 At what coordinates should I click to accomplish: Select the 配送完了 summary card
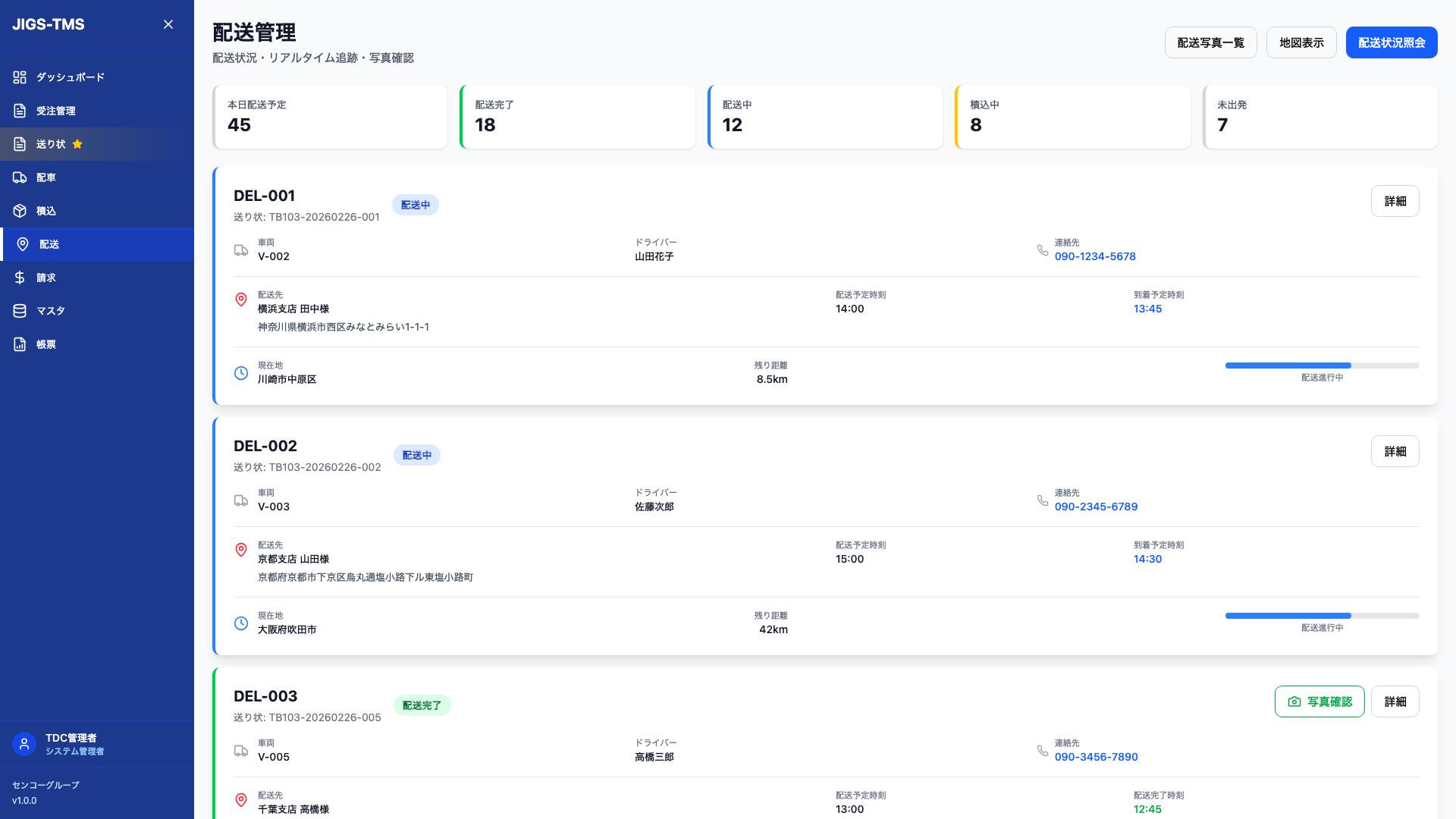578,117
